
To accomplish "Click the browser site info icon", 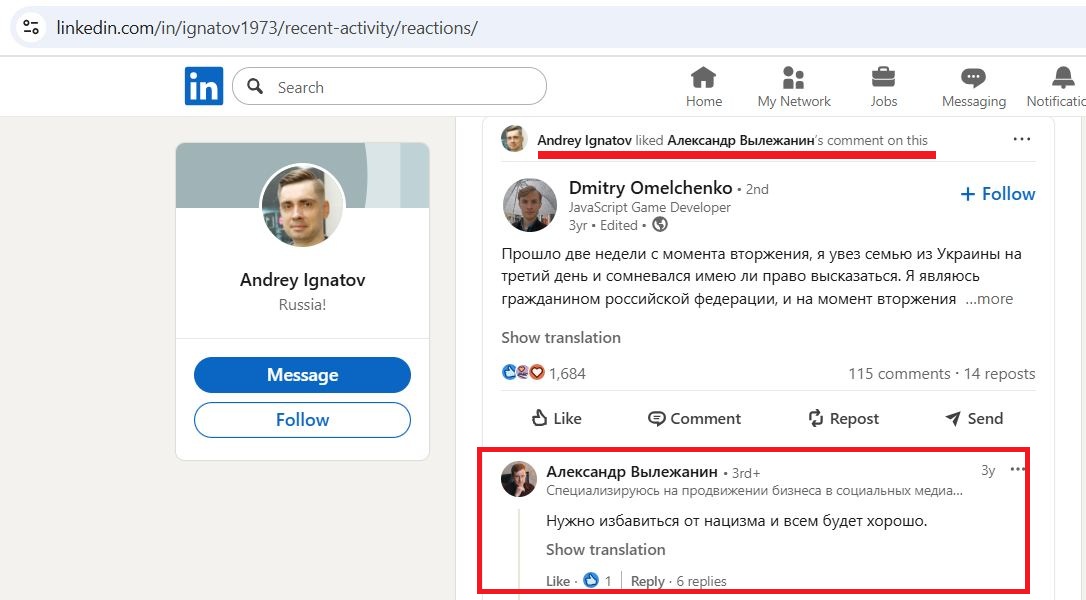I will pos(31,27).
